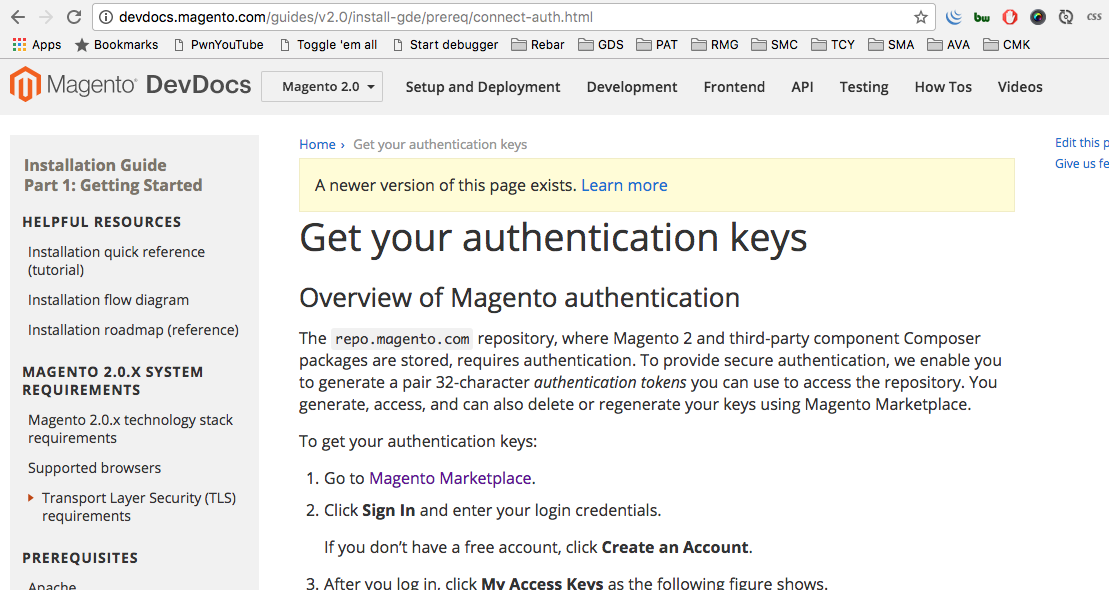Open the GDS bookmarks folder
The height and width of the screenshot is (590, 1109).
coord(601,45)
